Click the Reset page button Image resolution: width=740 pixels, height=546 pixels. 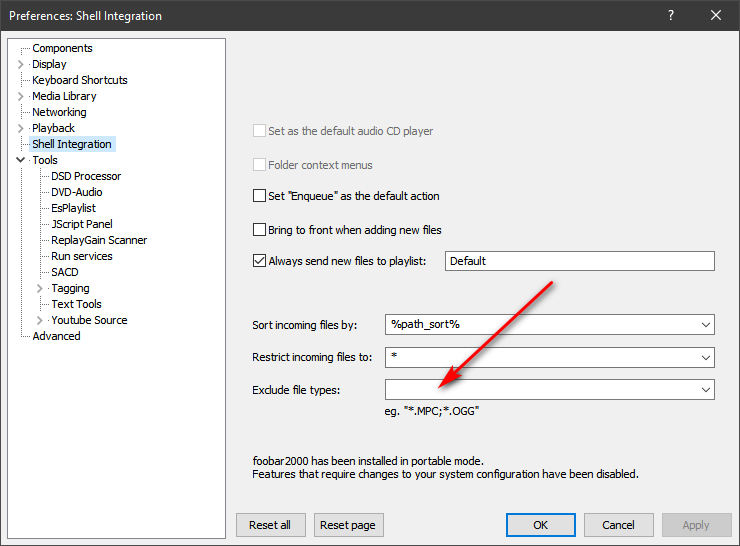348,525
